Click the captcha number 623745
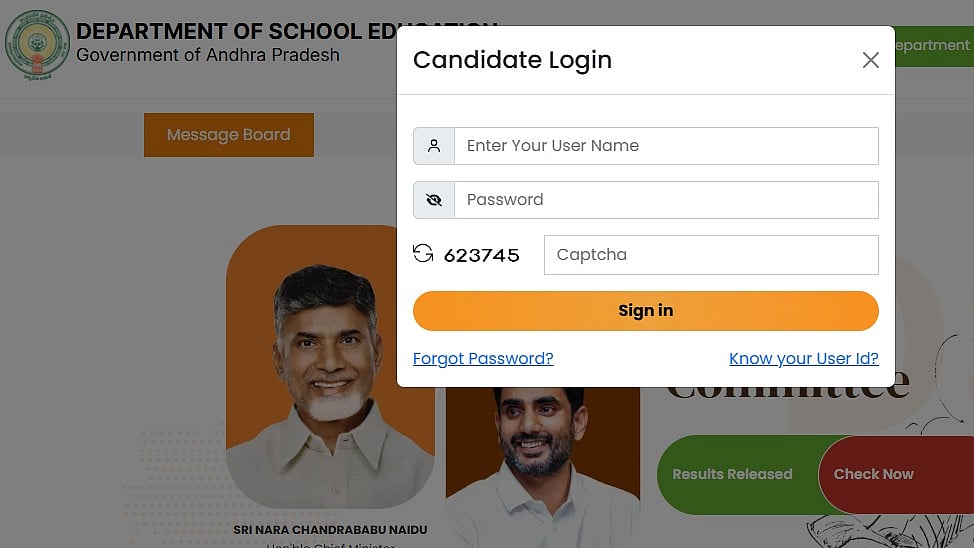 click(482, 255)
